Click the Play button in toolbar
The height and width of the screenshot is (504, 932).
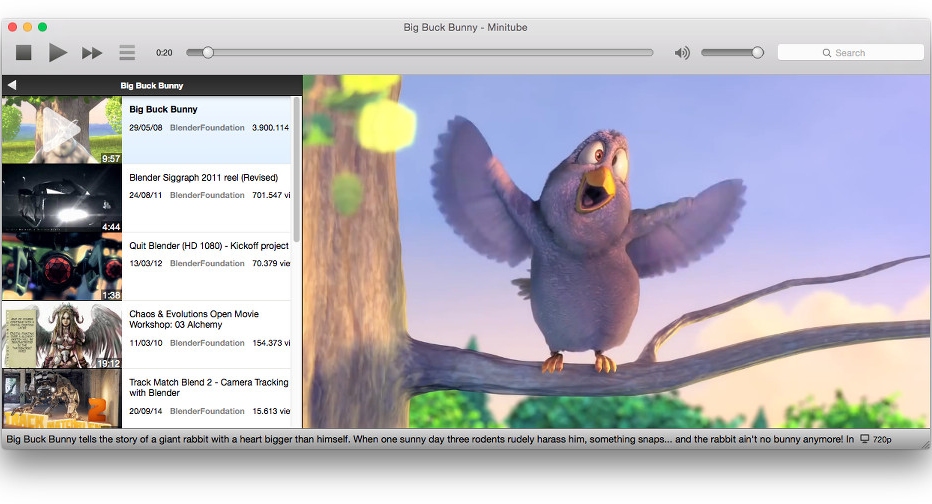[x=57, y=53]
